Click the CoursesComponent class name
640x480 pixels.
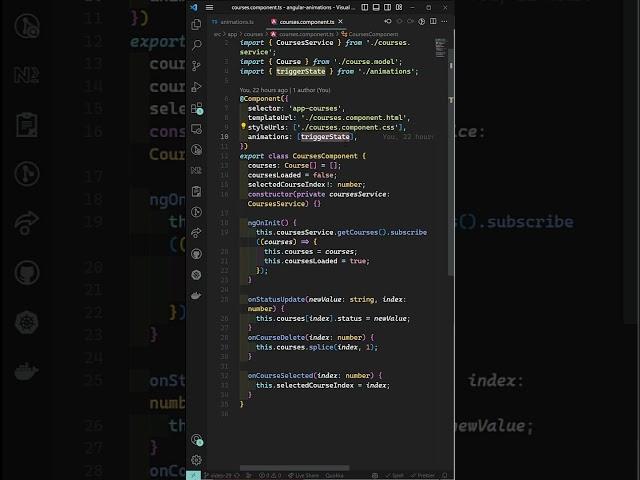tap(325, 156)
